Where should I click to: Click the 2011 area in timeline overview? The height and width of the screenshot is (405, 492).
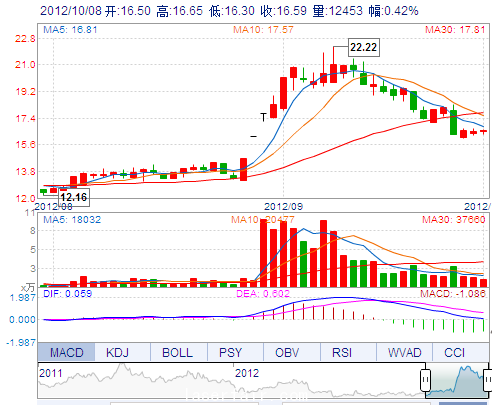[x=51, y=373]
